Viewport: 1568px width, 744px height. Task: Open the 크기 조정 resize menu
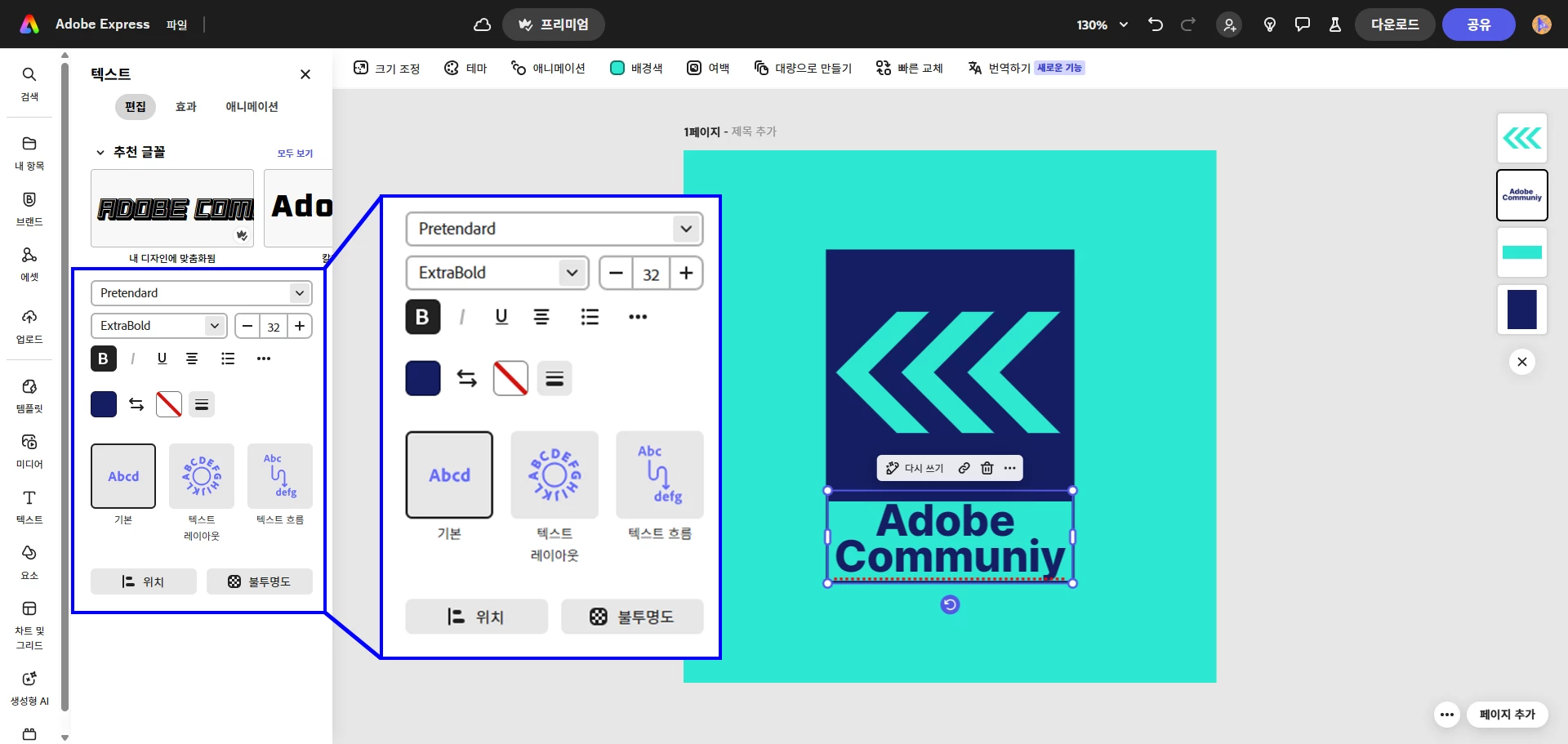point(386,68)
